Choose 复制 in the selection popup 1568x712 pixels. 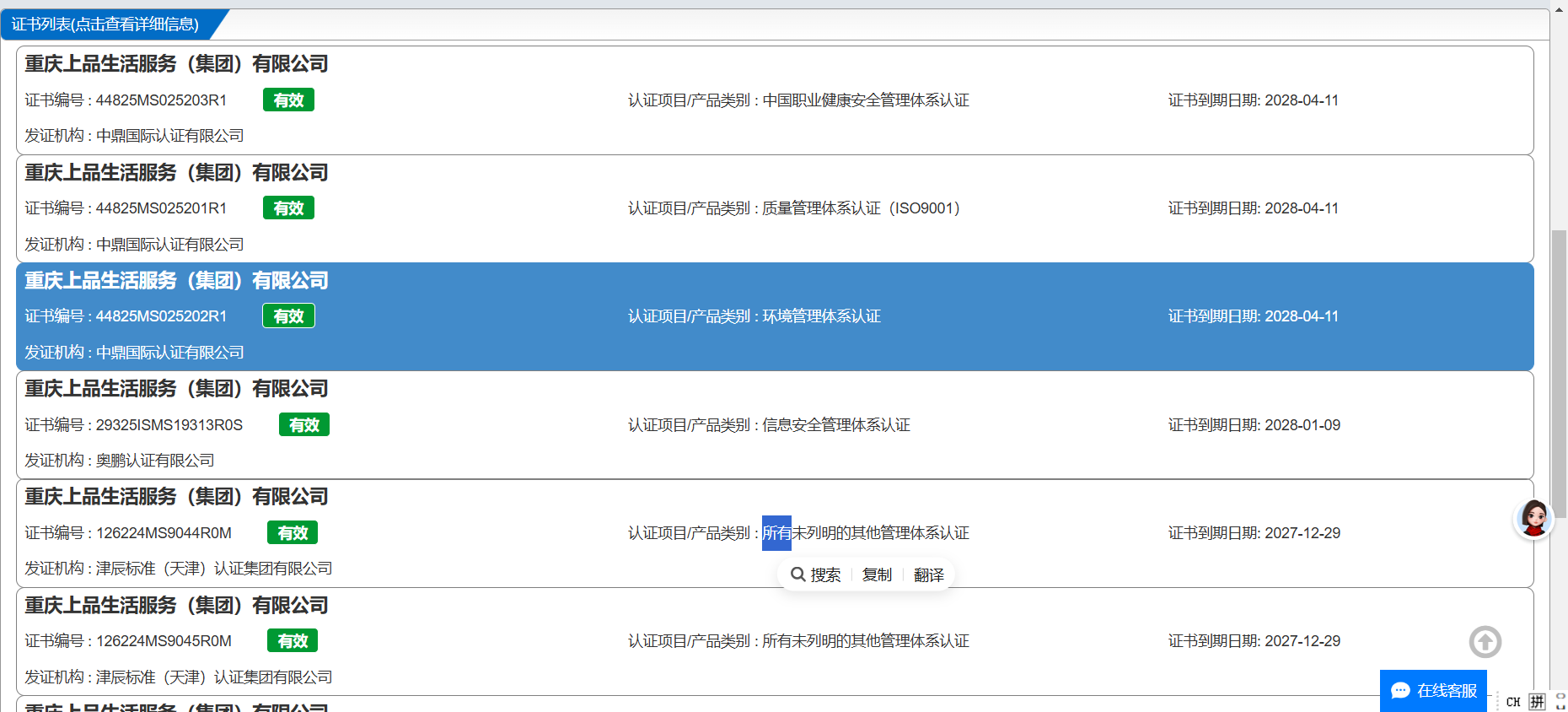click(877, 574)
